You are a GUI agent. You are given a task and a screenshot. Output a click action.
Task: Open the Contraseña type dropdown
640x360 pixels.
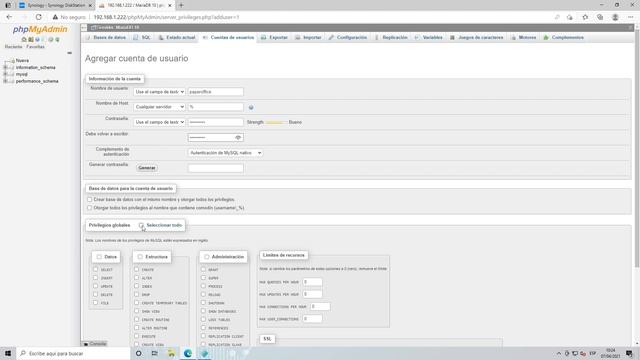[x=159, y=122]
